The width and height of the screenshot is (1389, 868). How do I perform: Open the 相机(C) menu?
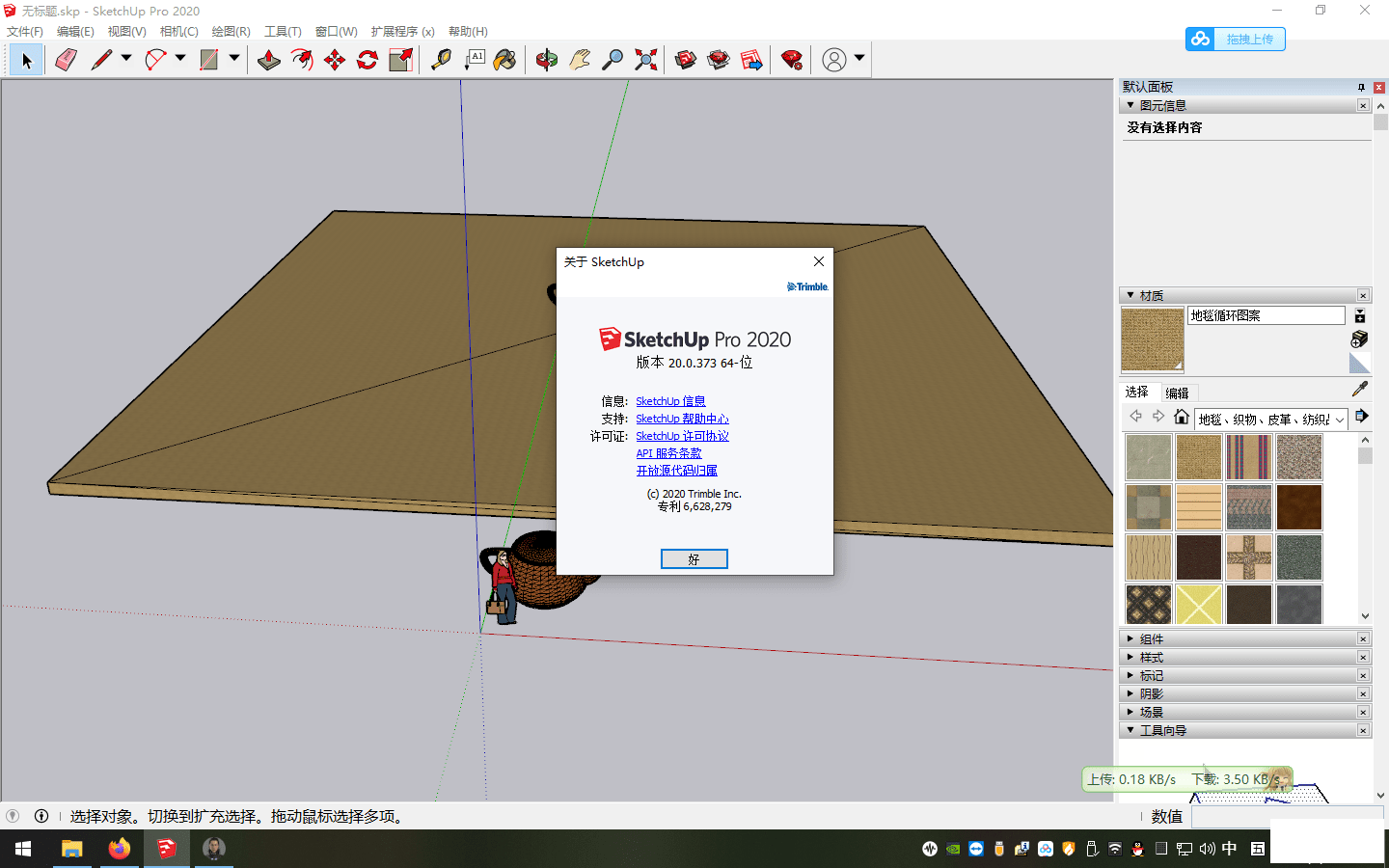[x=178, y=32]
